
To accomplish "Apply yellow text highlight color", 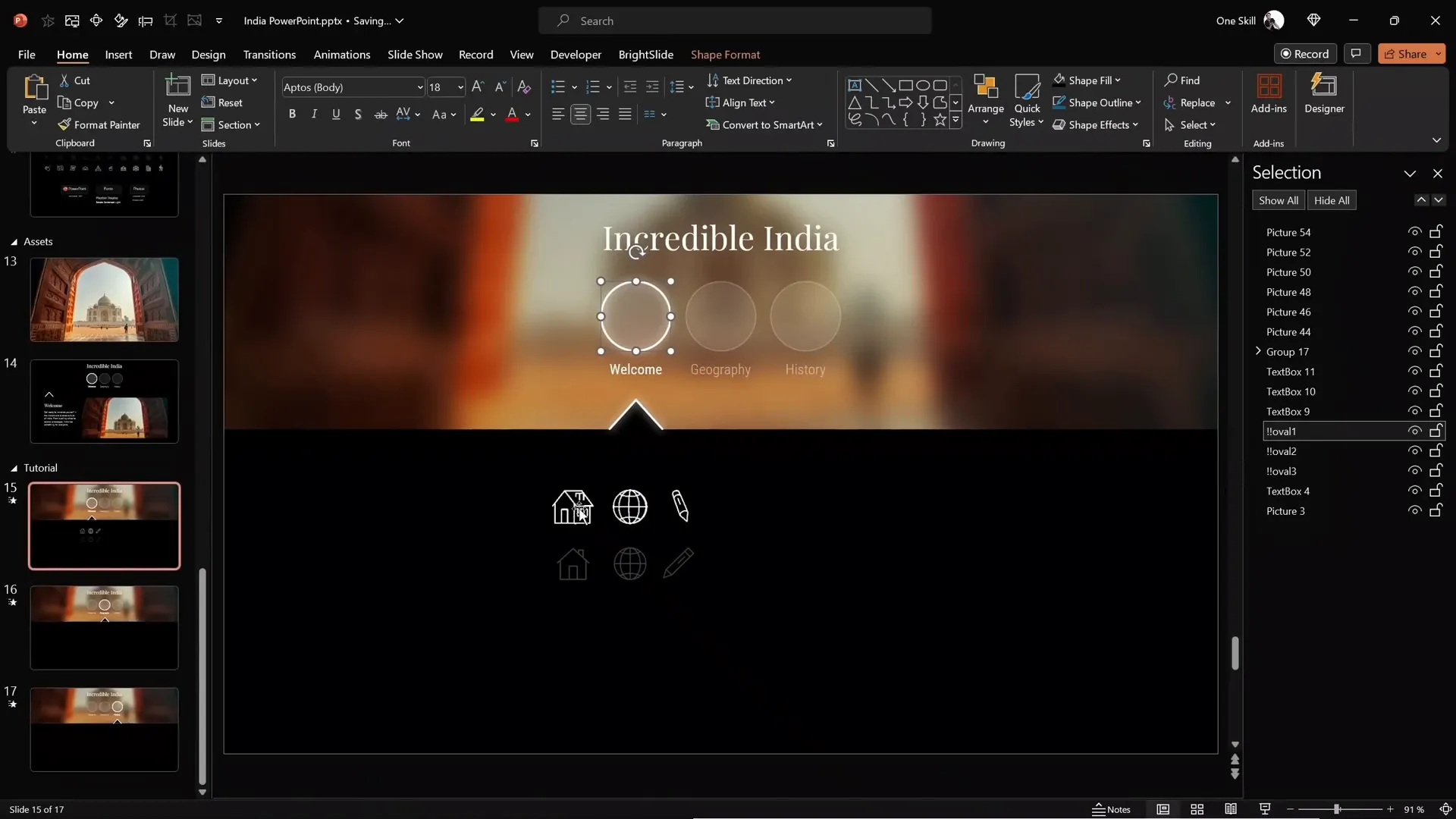I will (477, 115).
